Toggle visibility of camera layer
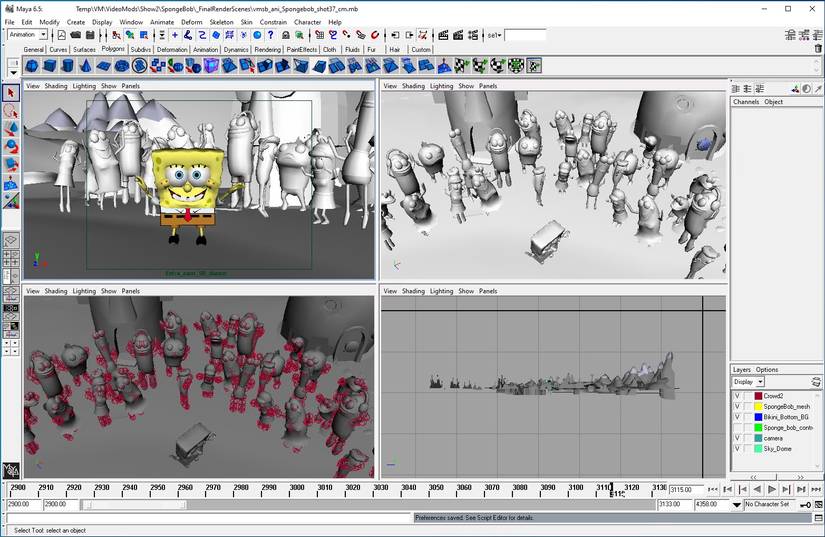The width and height of the screenshot is (825, 537). [738, 438]
